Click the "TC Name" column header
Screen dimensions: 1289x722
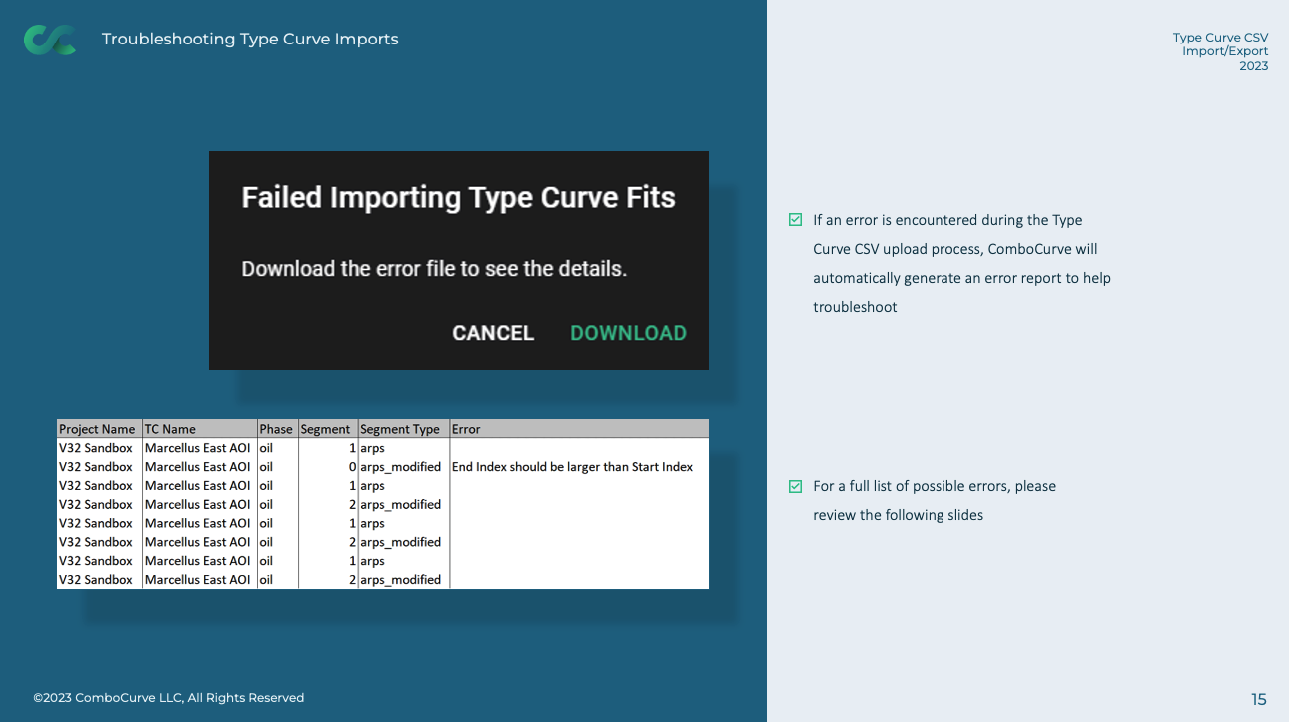(x=199, y=429)
